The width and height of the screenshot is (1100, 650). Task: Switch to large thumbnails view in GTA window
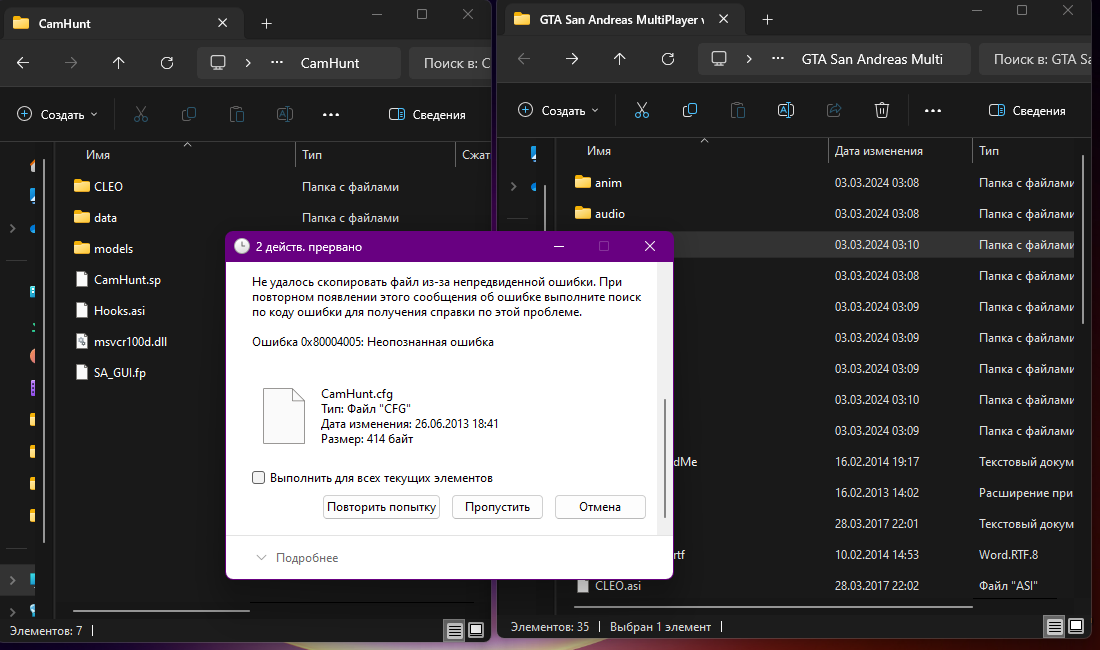[x=1078, y=627]
